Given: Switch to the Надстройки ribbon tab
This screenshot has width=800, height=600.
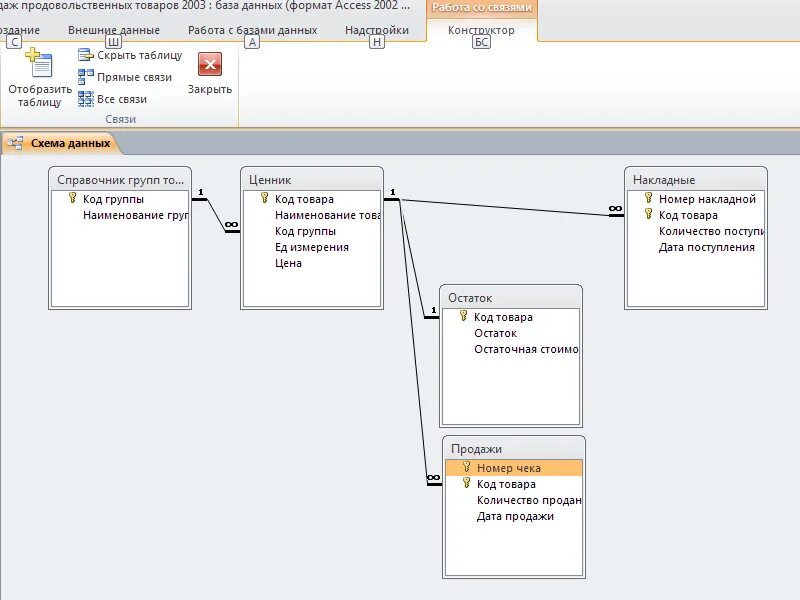Looking at the screenshot, I should pyautogui.click(x=377, y=30).
